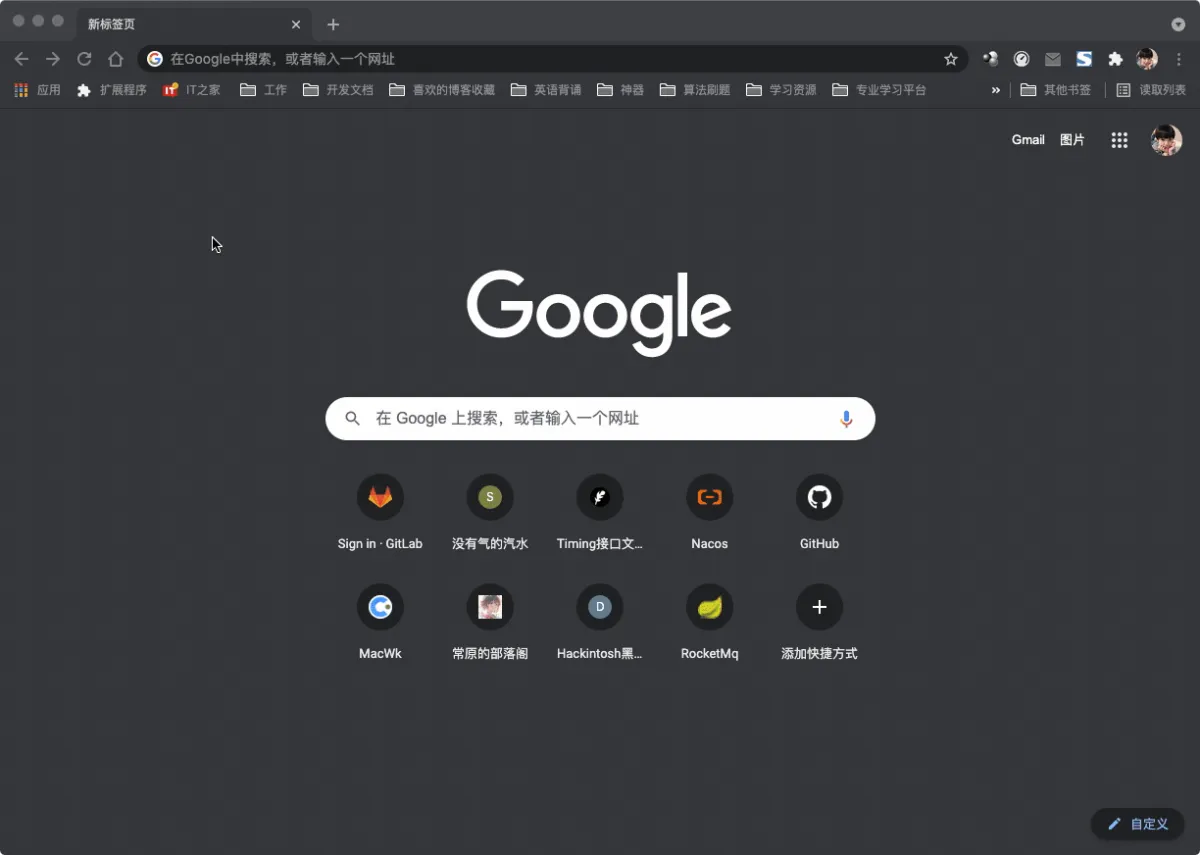Click the reload page icon
This screenshot has height=855, width=1200.
85,59
